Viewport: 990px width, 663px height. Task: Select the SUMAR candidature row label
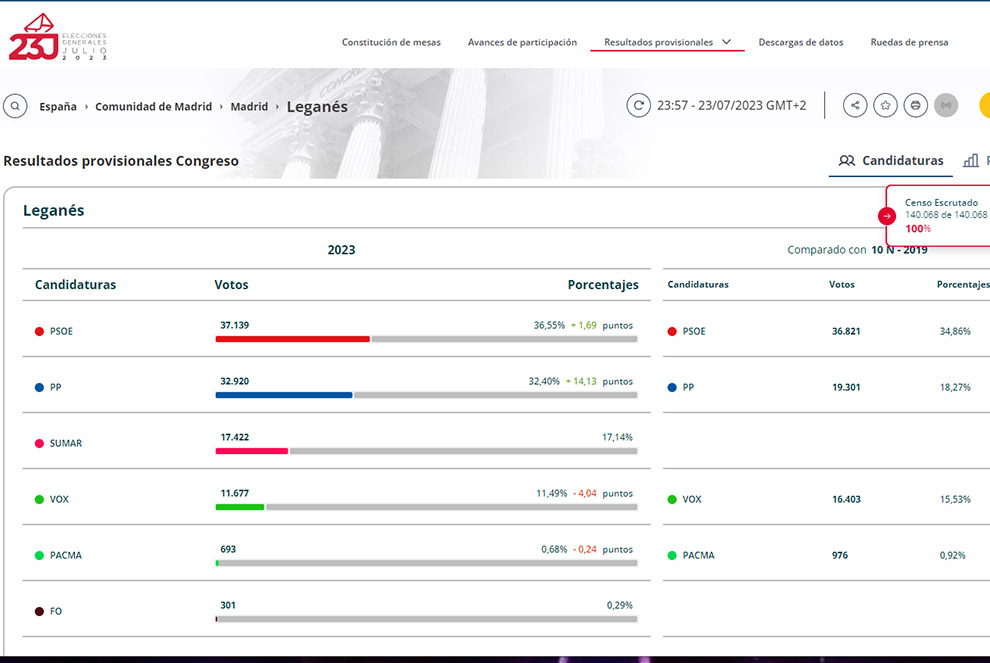pos(66,443)
